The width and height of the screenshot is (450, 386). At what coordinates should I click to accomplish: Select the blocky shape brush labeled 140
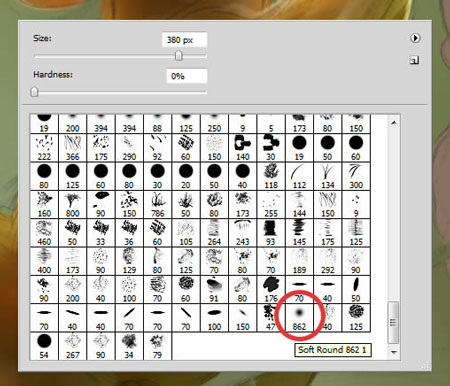[x=242, y=148]
